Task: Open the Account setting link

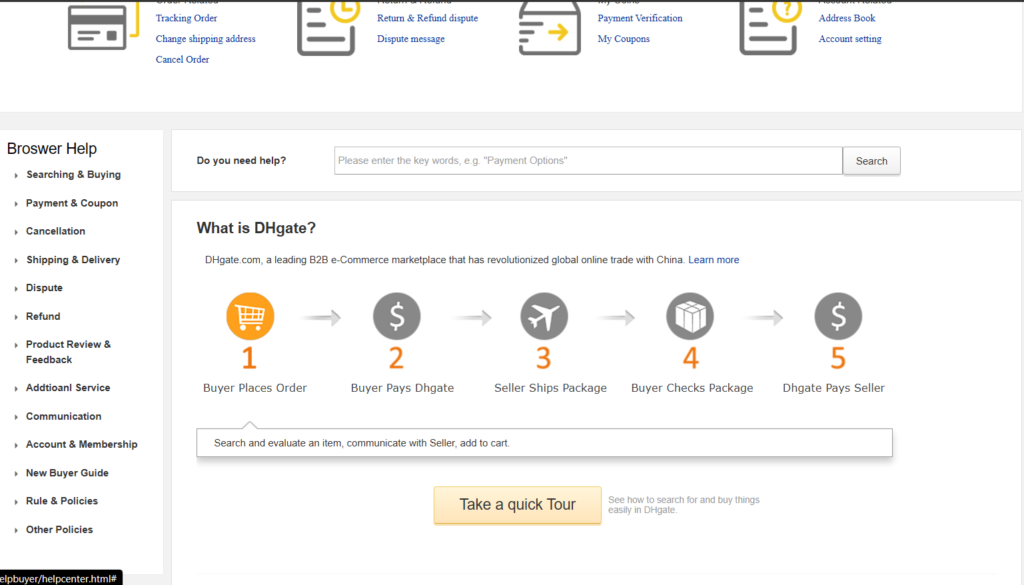Action: [850, 39]
